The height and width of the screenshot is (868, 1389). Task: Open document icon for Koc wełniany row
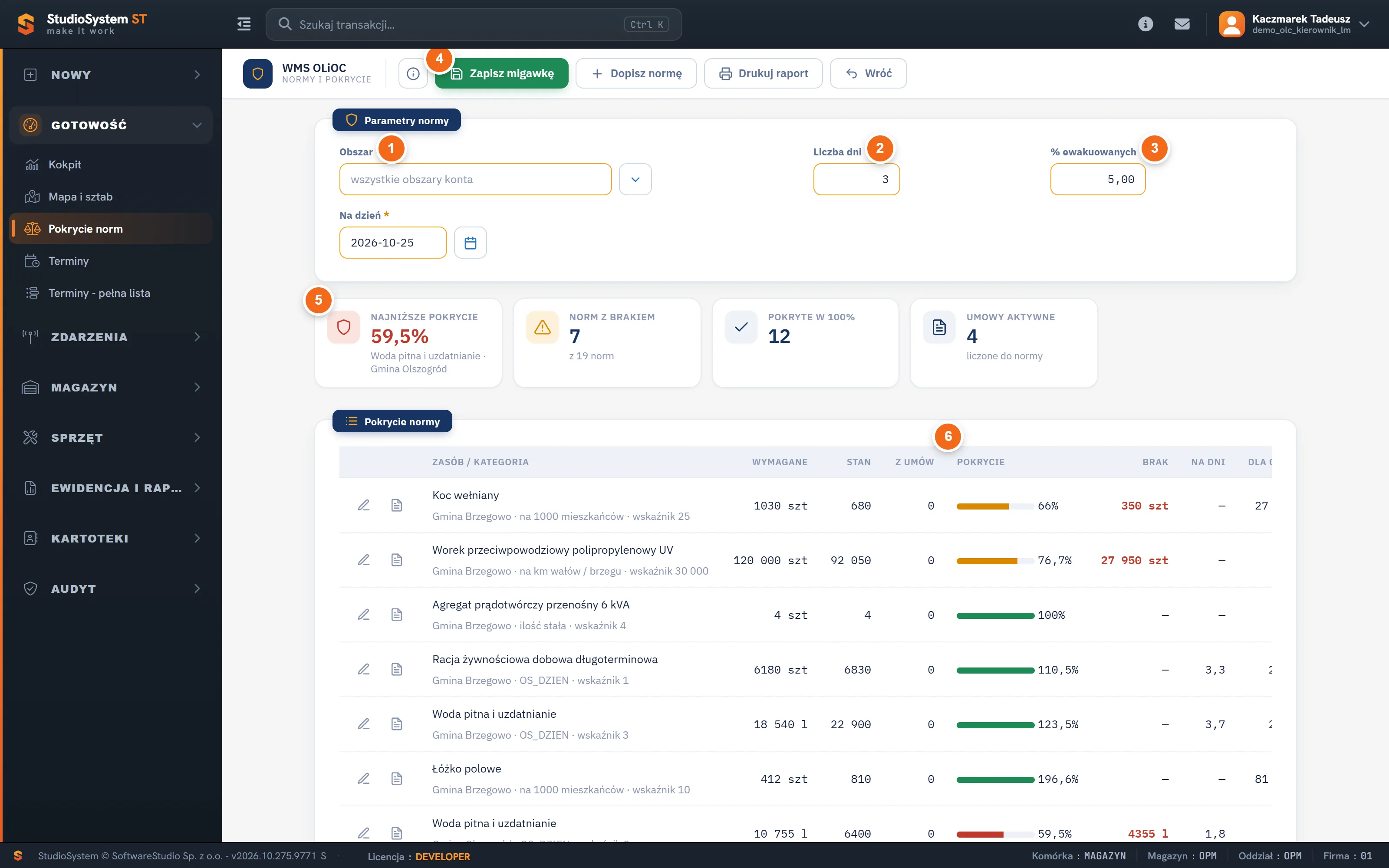point(397,505)
